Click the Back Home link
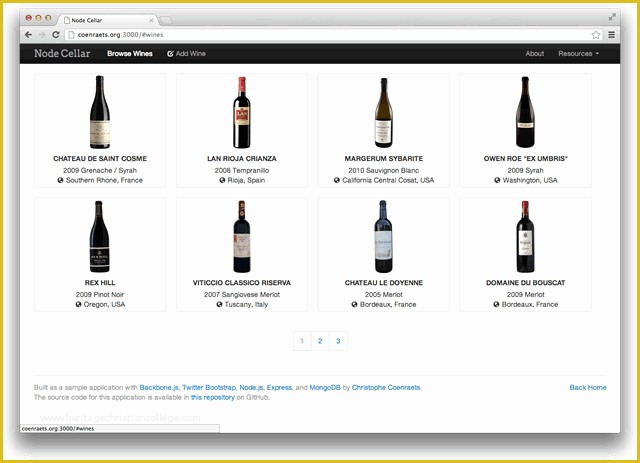 click(588, 387)
